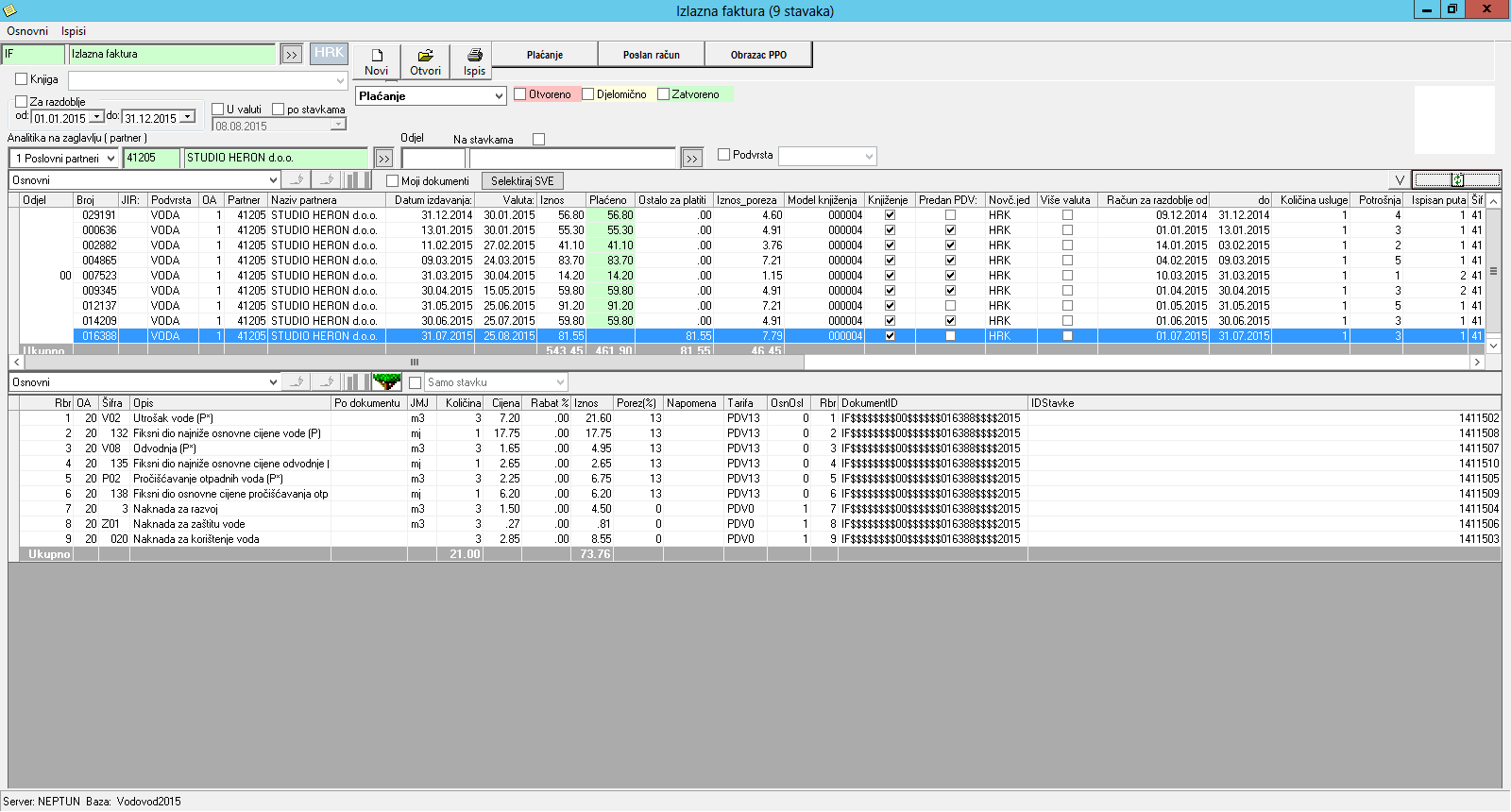This screenshot has height=812, width=1511.
Task: Click the first layout tool icon in the upper Osnovni toolbar
Action: coord(297,180)
